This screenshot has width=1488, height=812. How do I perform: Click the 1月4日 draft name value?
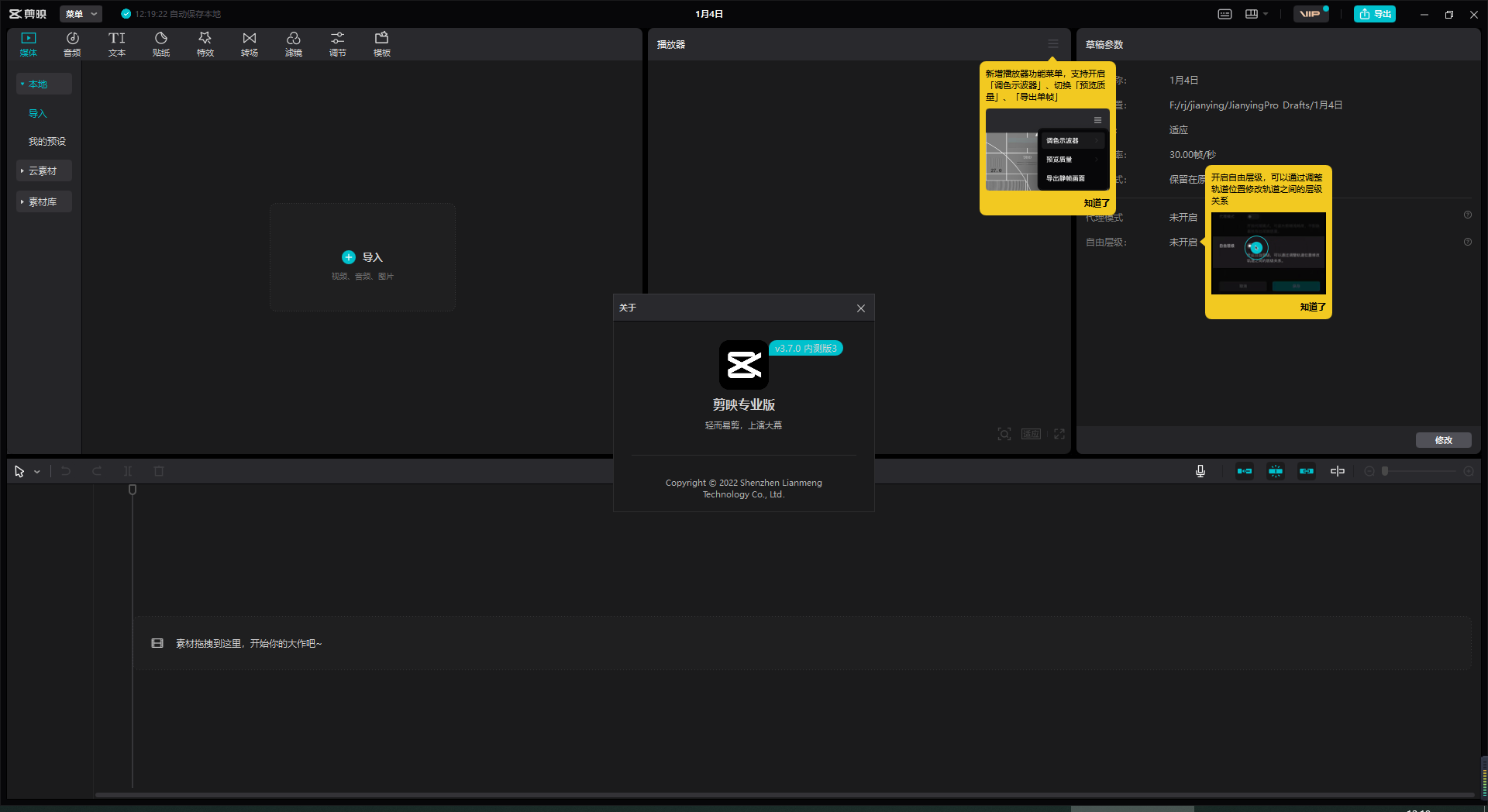coord(1184,80)
